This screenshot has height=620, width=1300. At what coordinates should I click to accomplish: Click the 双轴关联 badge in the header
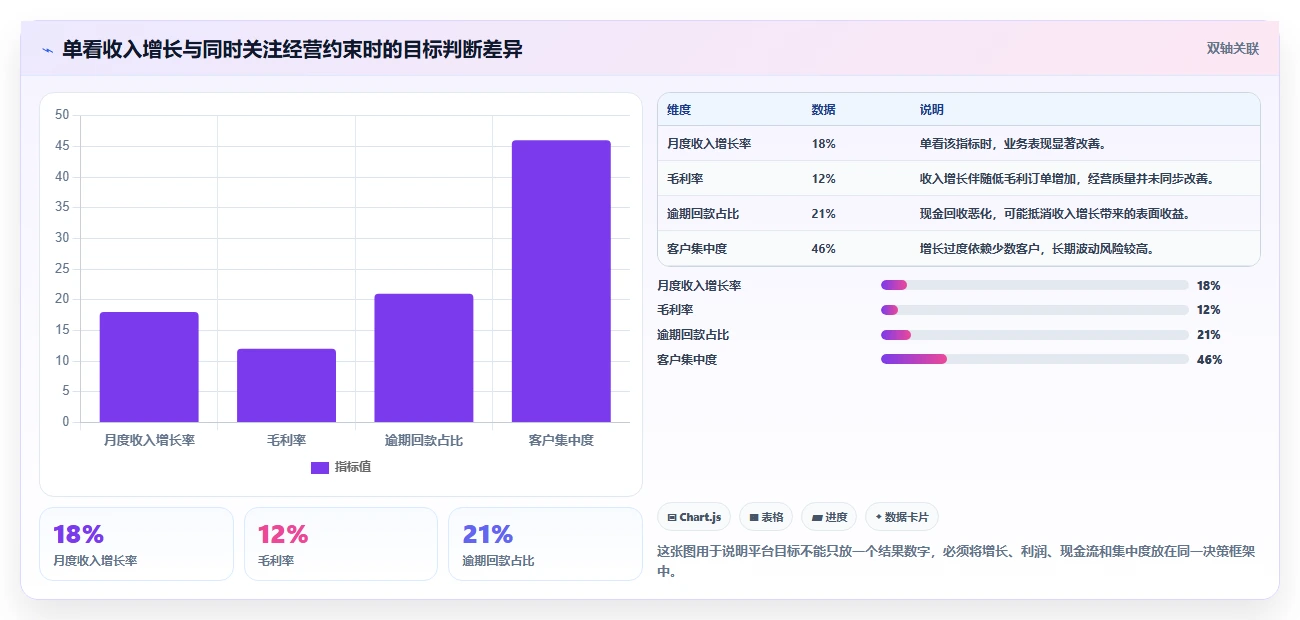[x=1232, y=48]
